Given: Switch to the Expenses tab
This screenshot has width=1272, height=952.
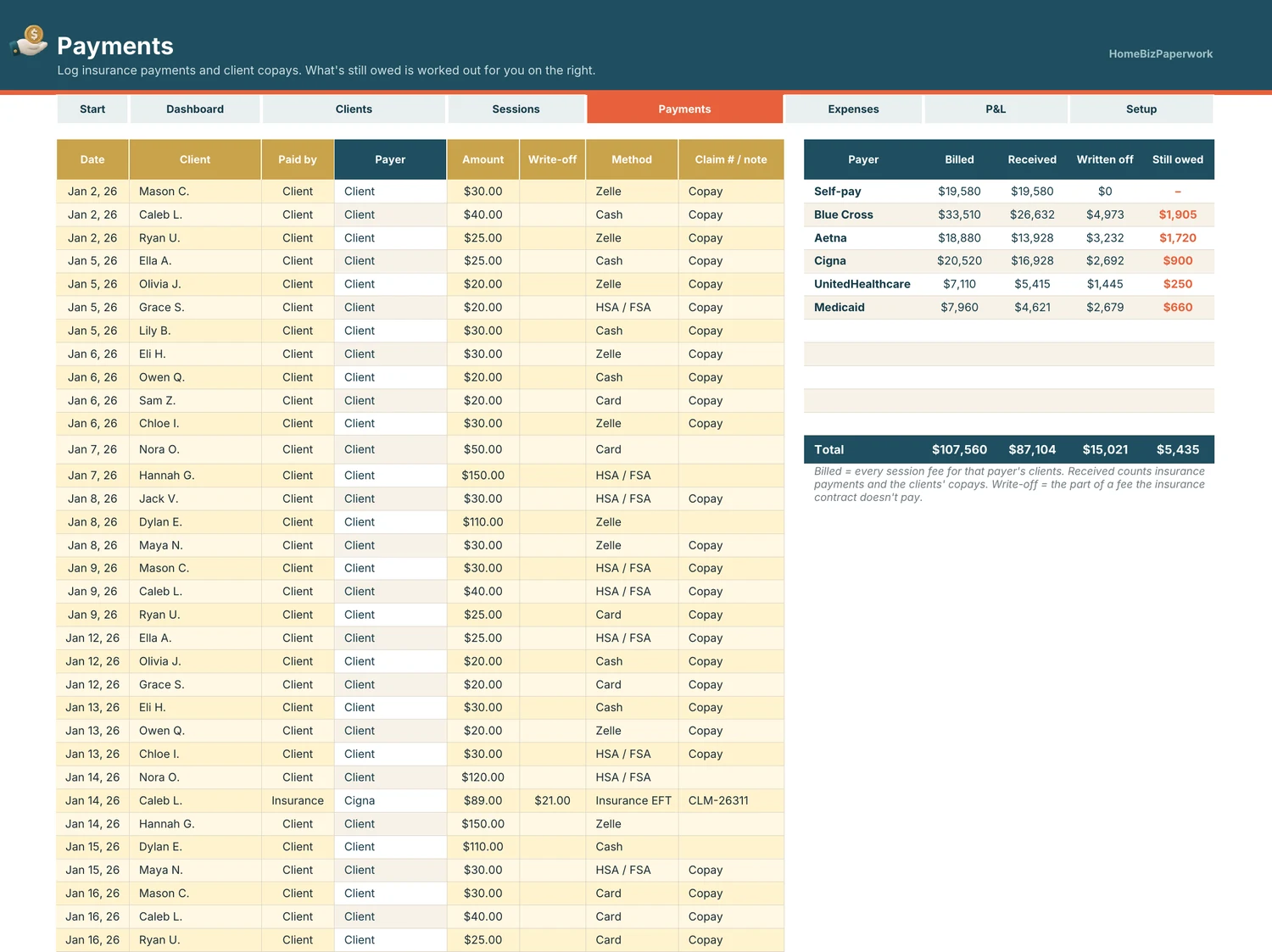Looking at the screenshot, I should (853, 109).
